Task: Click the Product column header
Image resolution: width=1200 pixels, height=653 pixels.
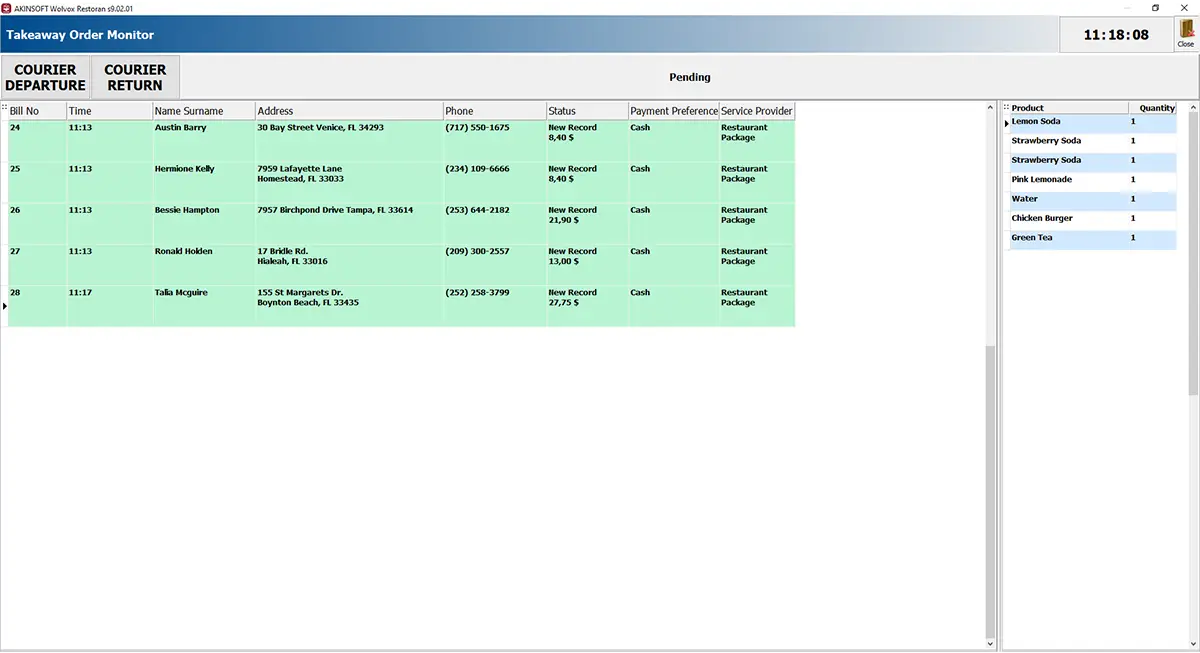Action: pyautogui.click(x=1068, y=108)
